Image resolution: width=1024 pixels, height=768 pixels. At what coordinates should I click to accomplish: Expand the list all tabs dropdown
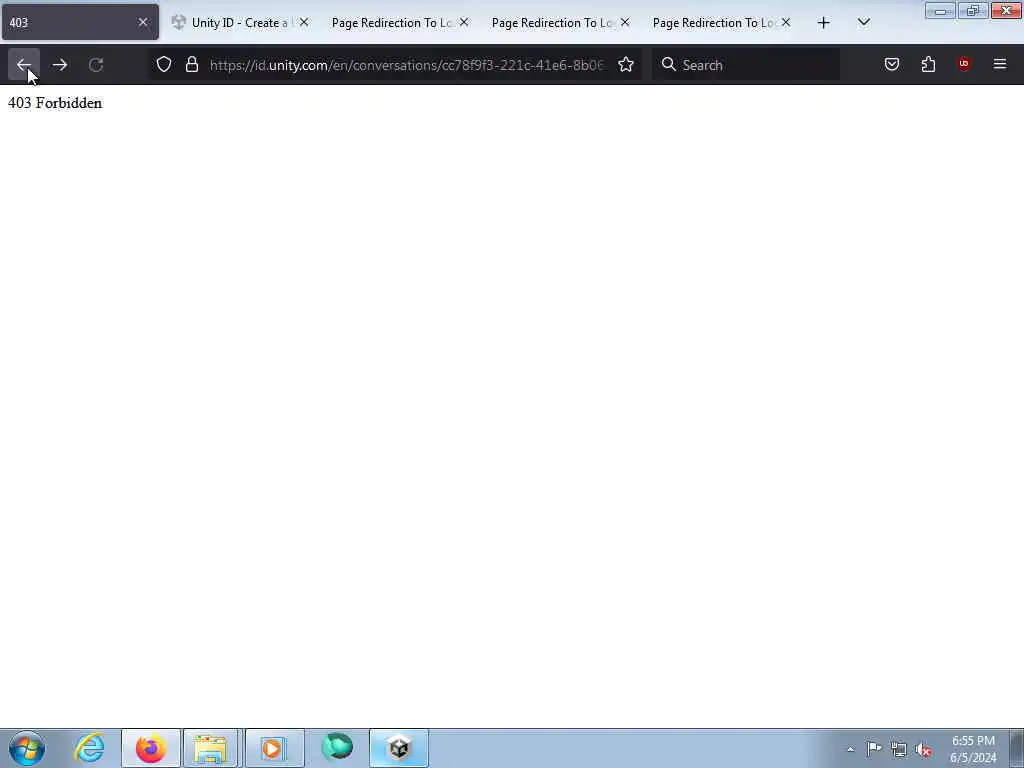tap(863, 23)
